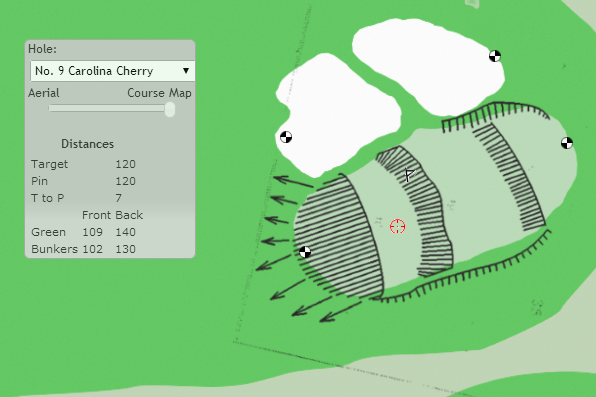Click the T to P distance value
Viewport: 596px width, 397px height.
pyautogui.click(x=119, y=198)
